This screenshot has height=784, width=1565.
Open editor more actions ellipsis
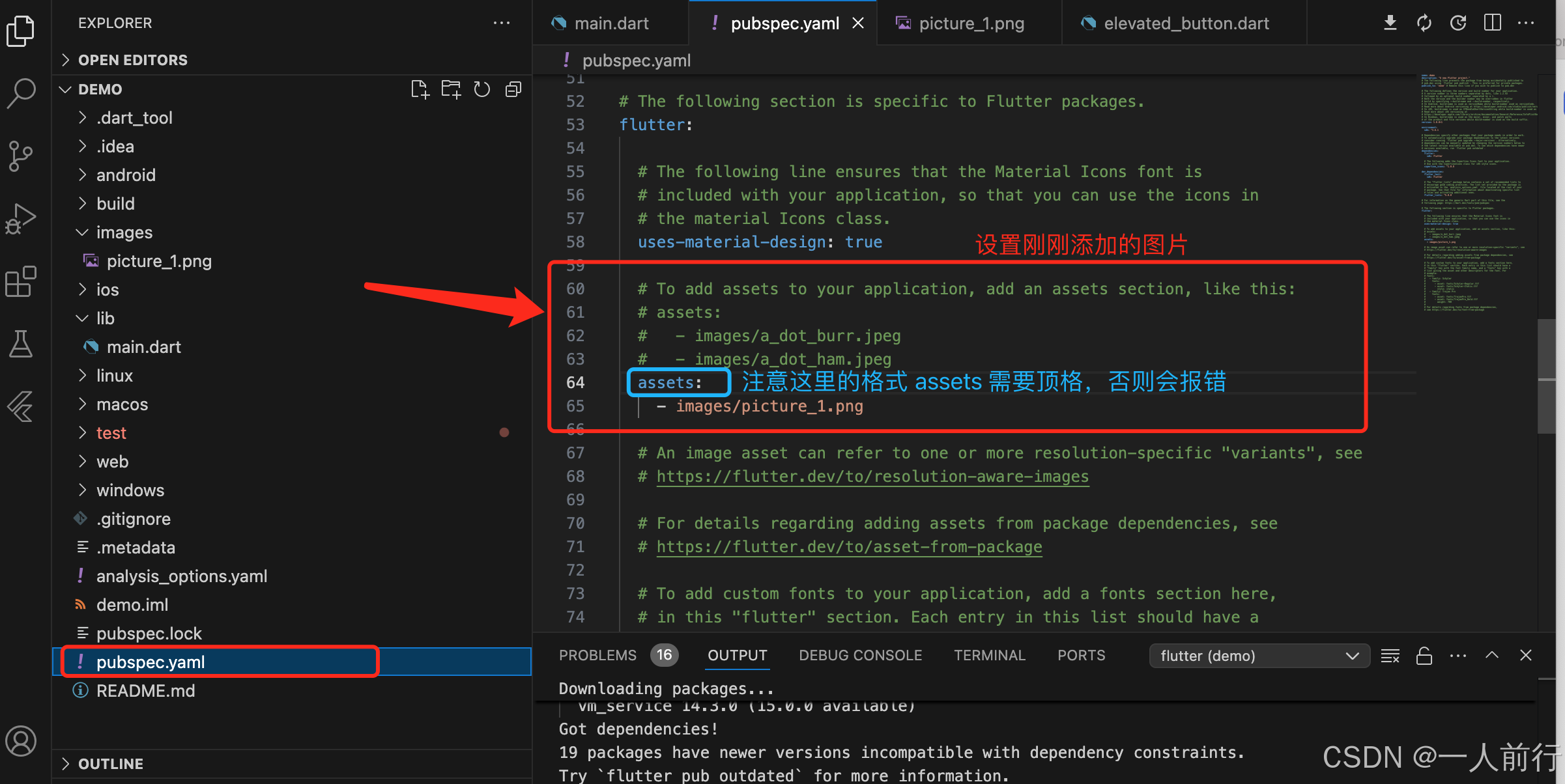coord(1526,23)
